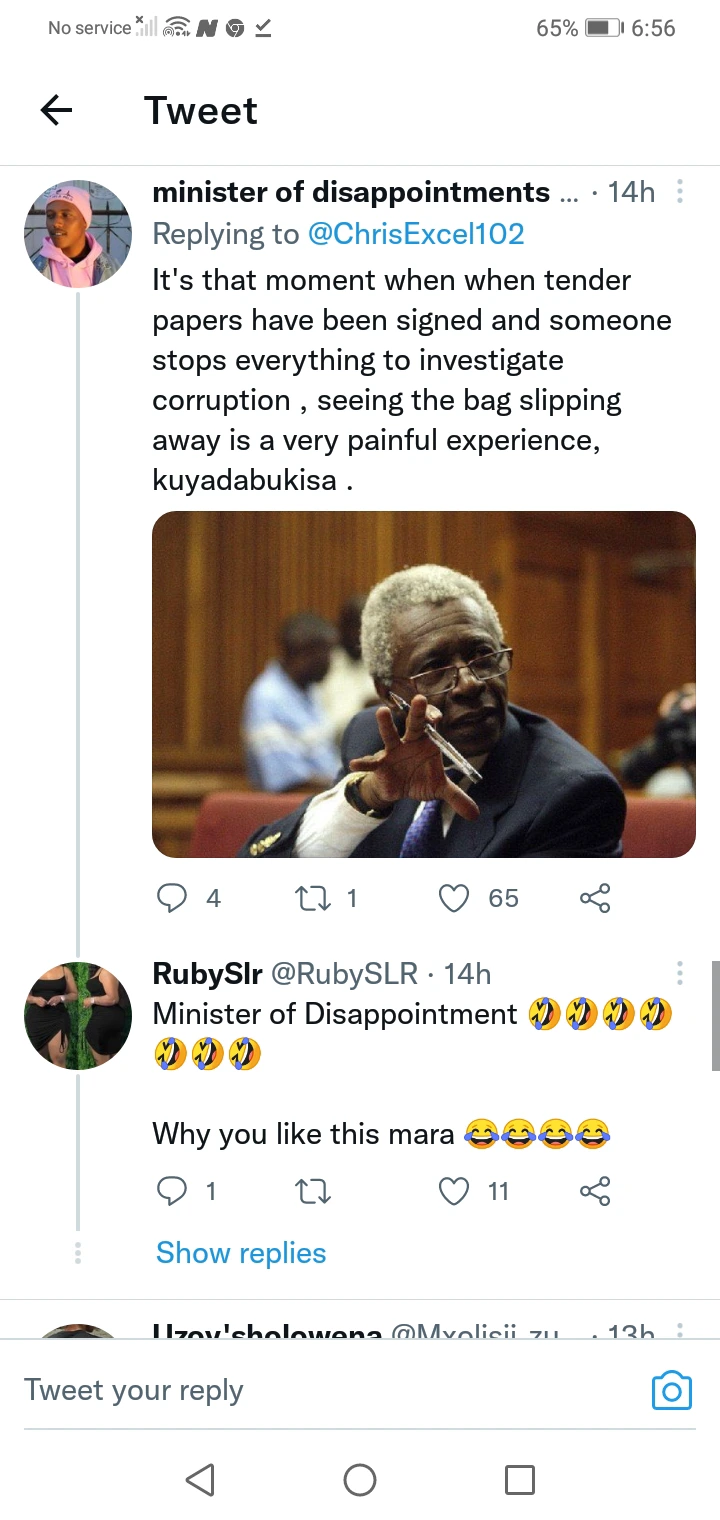
Task: Open the more menu on Uzov'sholowena's tweet
Action: [680, 1331]
